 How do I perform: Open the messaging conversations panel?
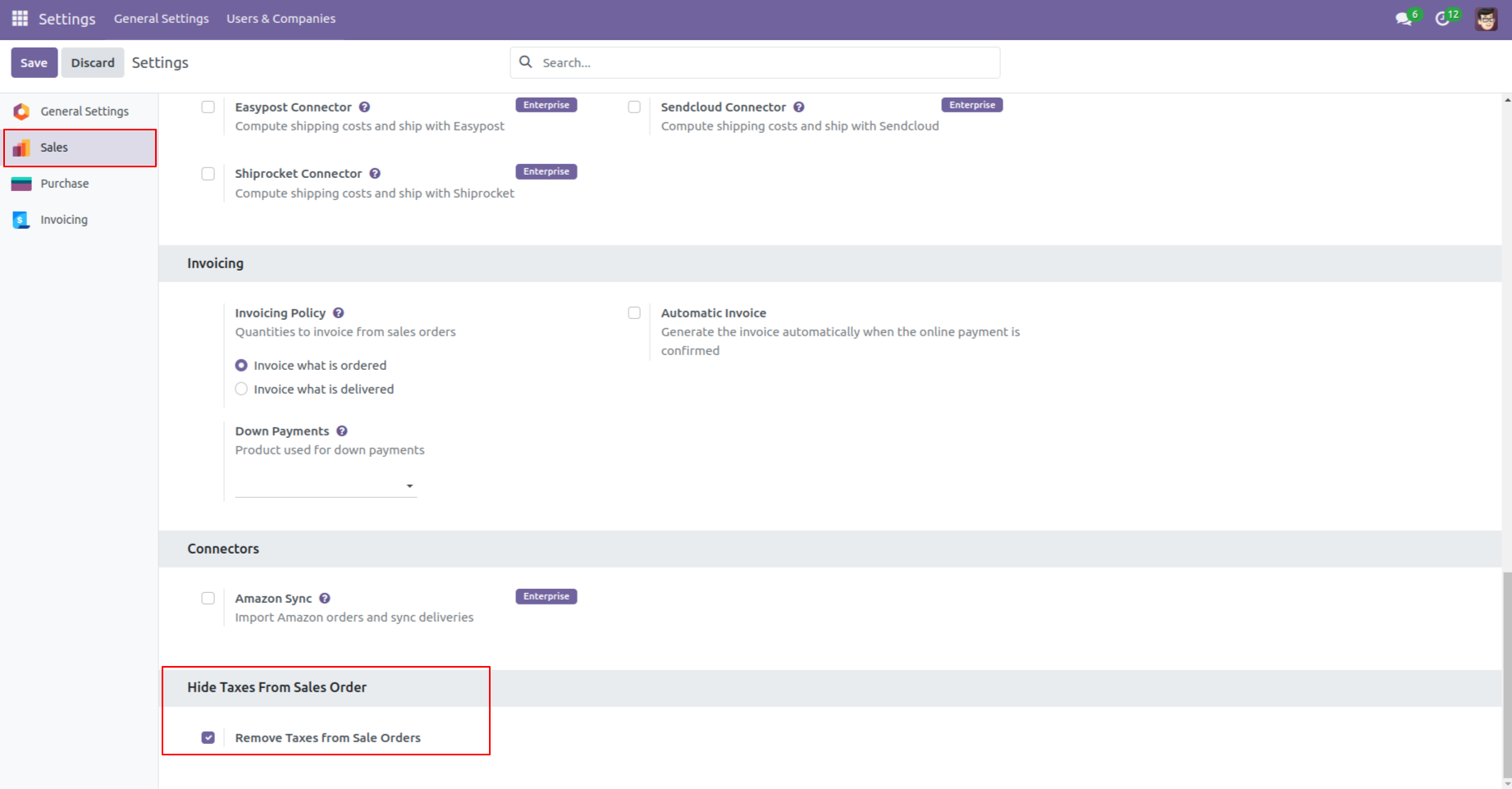[1402, 18]
